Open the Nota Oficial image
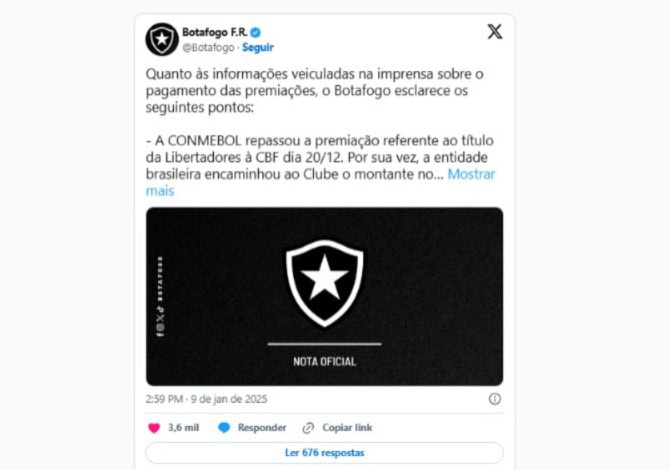Image resolution: width=670 pixels, height=470 pixels. pos(324,297)
